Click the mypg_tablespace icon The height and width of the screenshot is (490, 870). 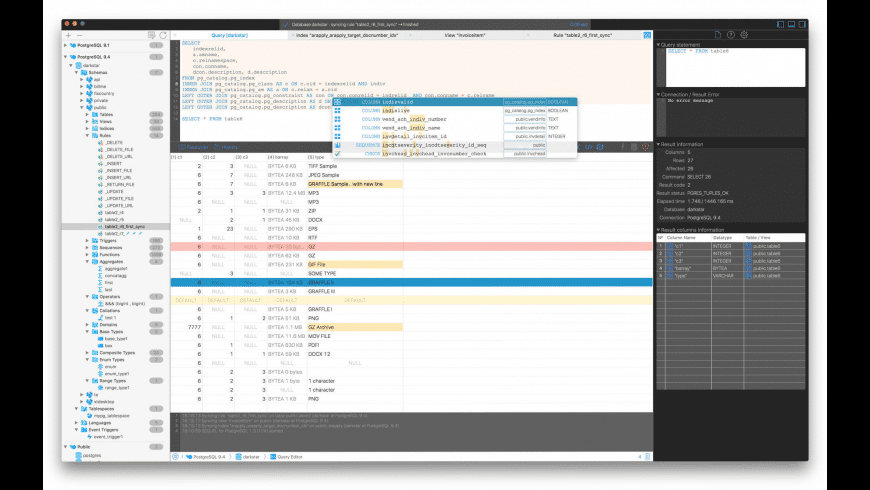(89, 416)
